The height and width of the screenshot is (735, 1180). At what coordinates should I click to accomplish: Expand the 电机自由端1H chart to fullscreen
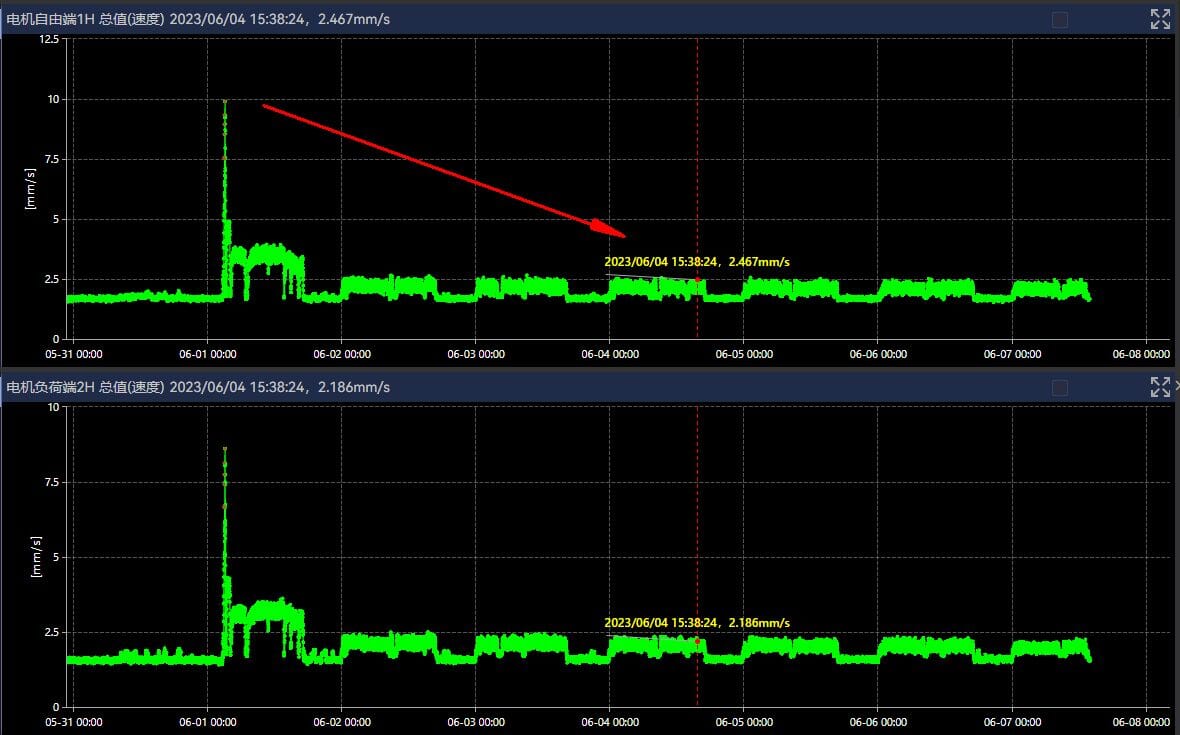click(1160, 19)
